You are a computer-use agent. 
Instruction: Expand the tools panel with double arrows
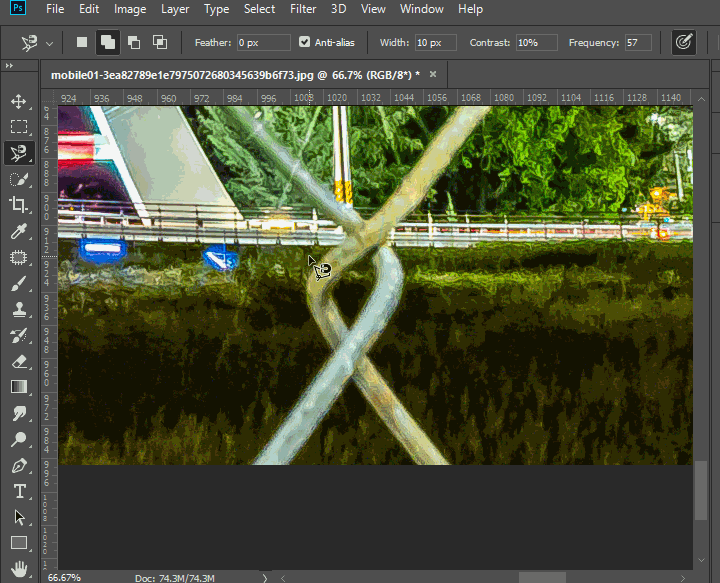[9, 66]
